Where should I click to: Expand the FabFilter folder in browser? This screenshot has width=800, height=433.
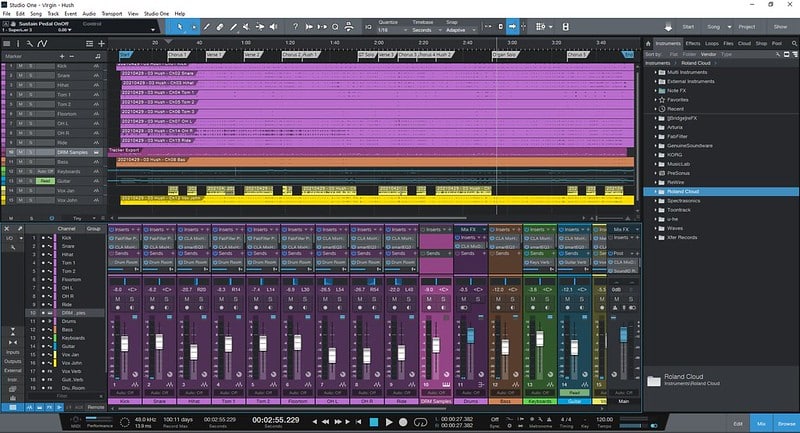[x=656, y=137]
